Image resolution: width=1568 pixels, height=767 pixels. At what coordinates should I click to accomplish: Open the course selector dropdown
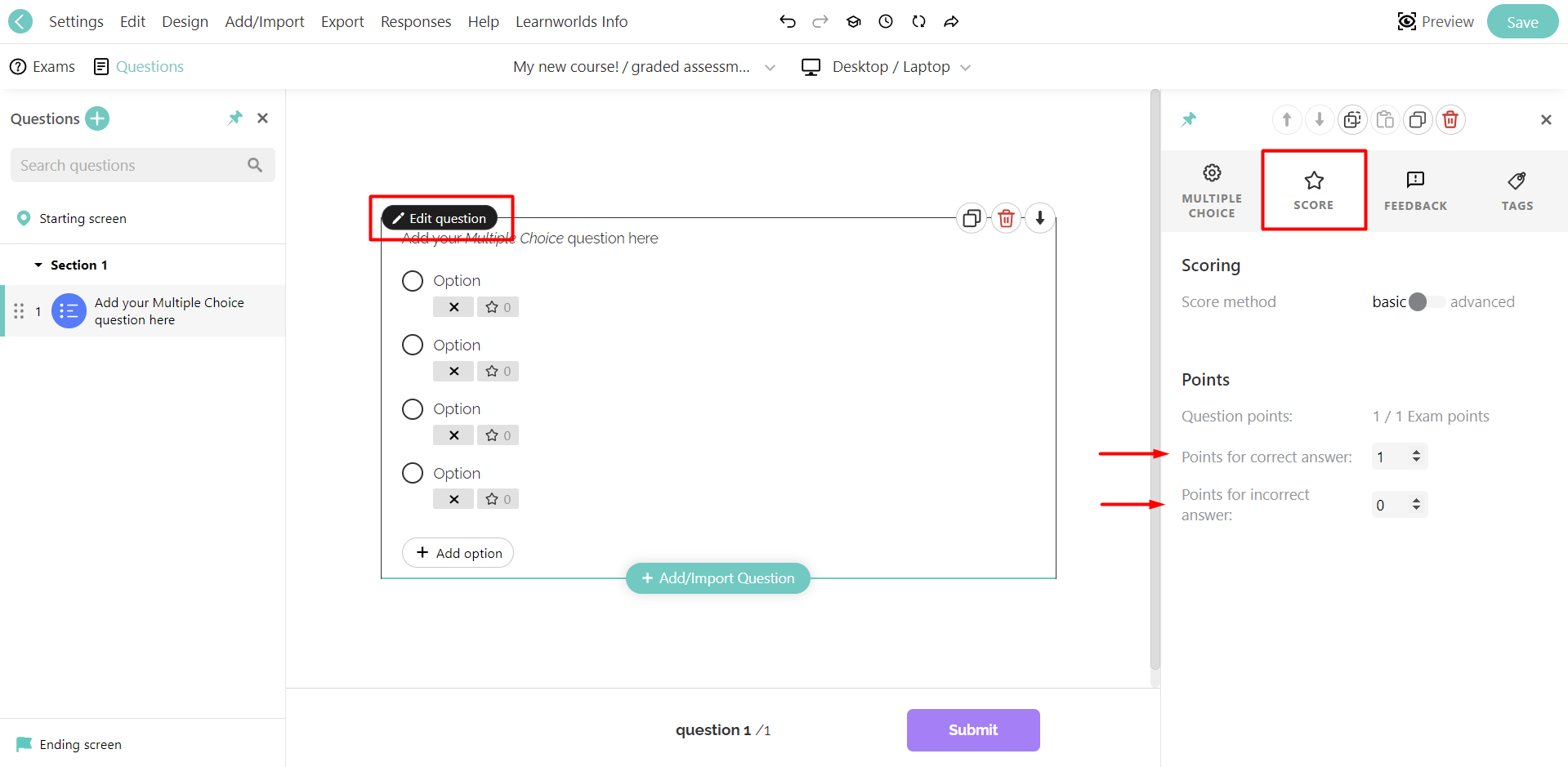click(x=769, y=67)
